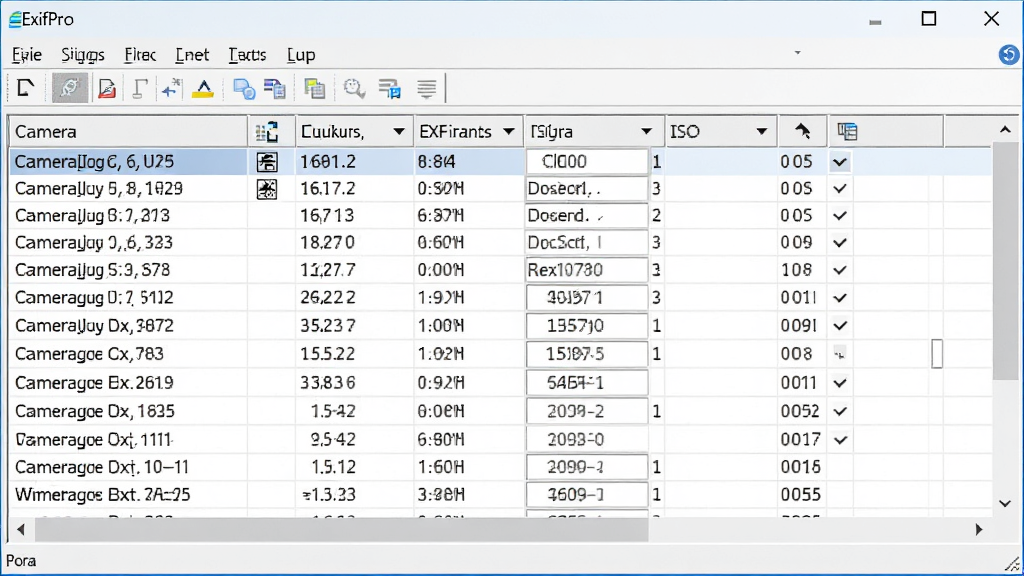Click the blue arrow with scissors icon

(171, 88)
